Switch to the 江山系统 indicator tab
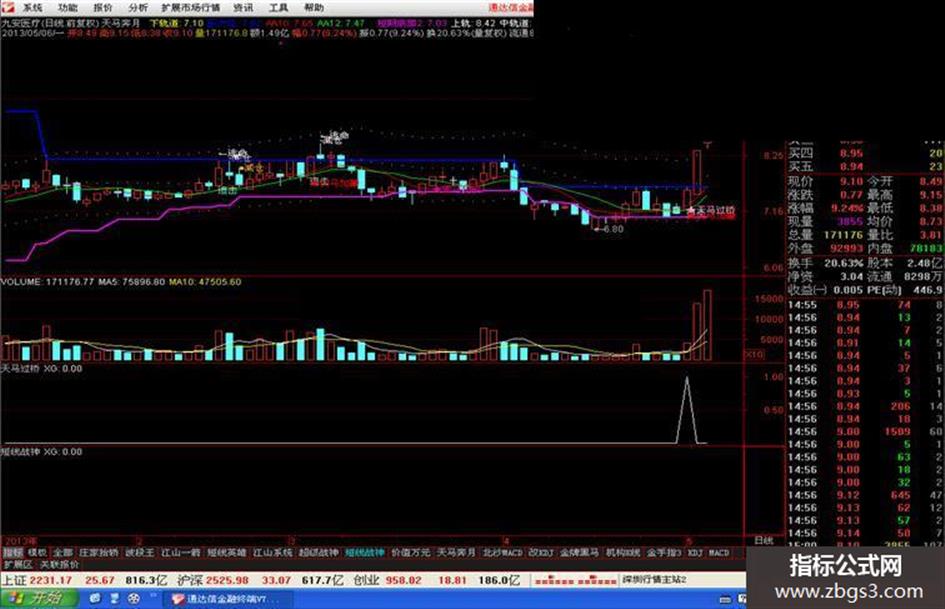The height and width of the screenshot is (609, 945). [272, 552]
